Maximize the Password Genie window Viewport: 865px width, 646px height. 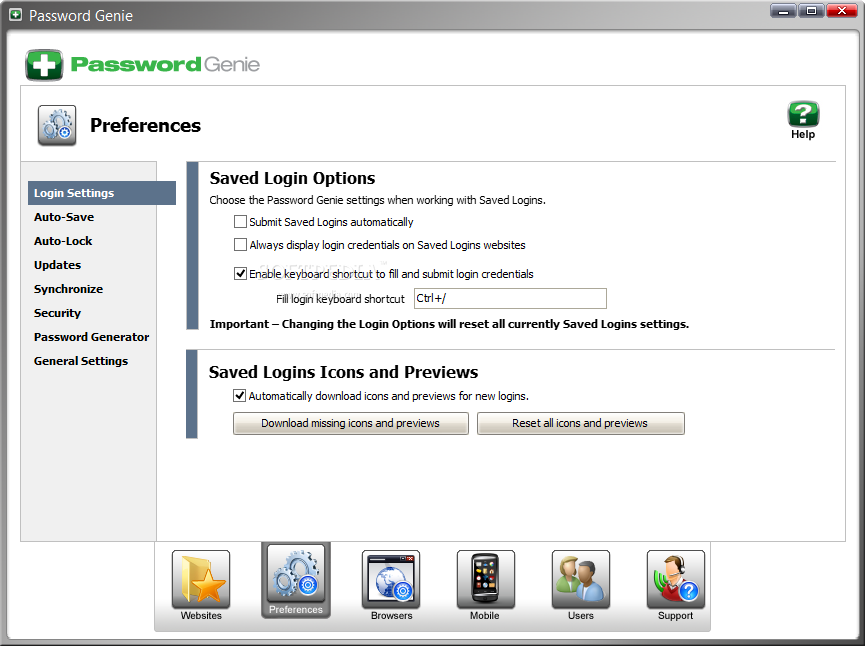tap(811, 10)
